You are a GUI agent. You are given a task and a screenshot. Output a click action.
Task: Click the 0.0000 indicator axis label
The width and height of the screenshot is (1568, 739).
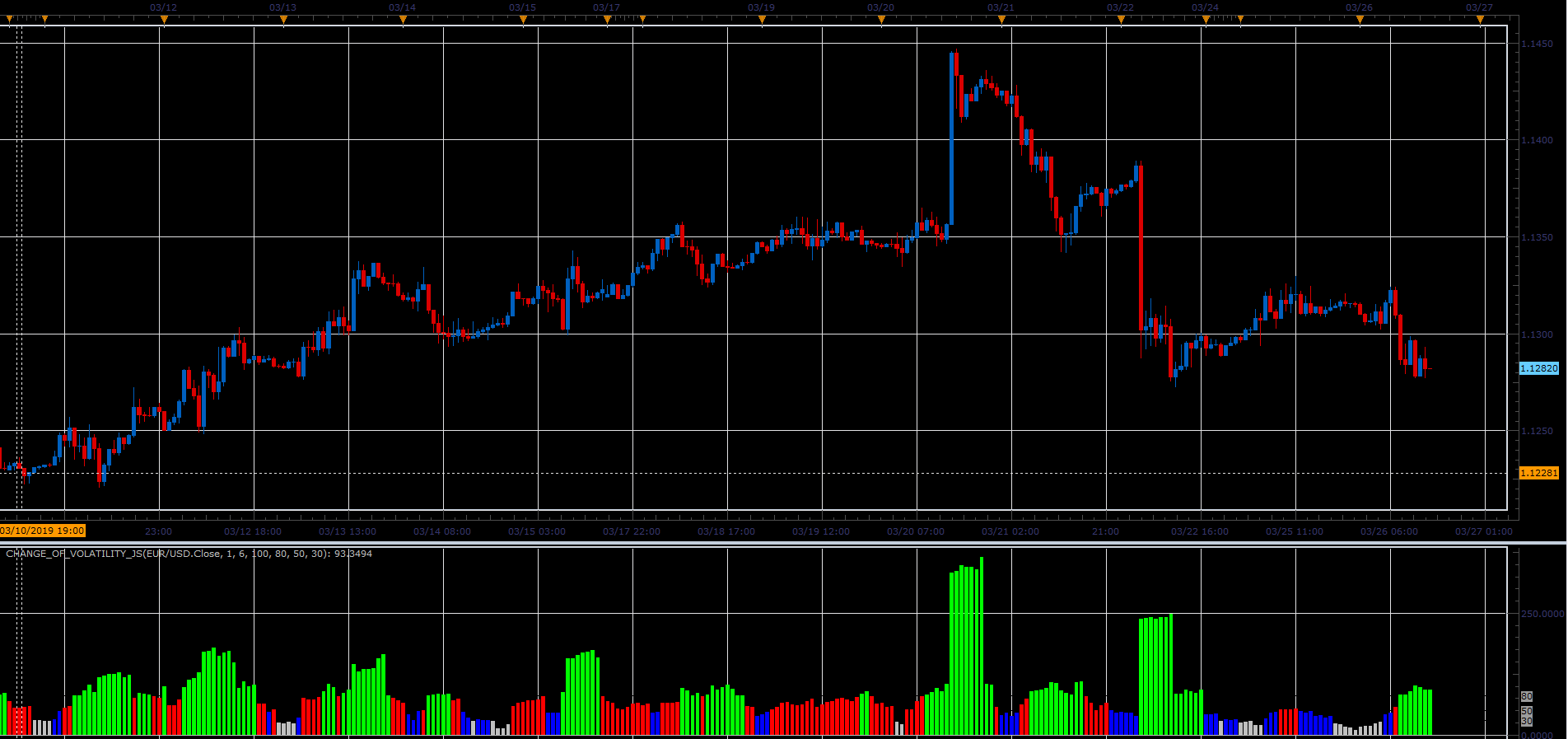[x=1537, y=735]
